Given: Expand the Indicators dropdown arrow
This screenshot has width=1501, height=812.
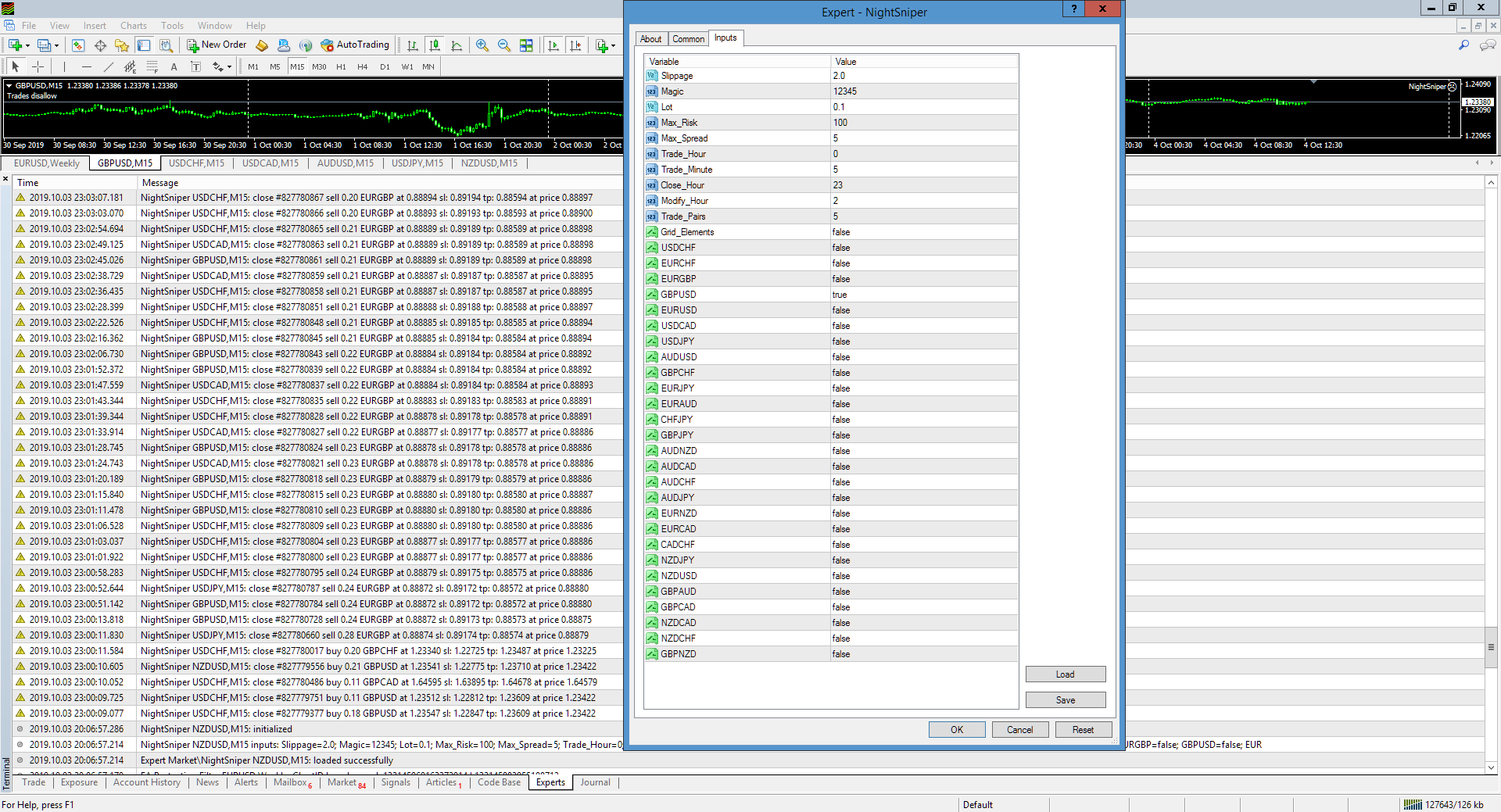Looking at the screenshot, I should (613, 45).
